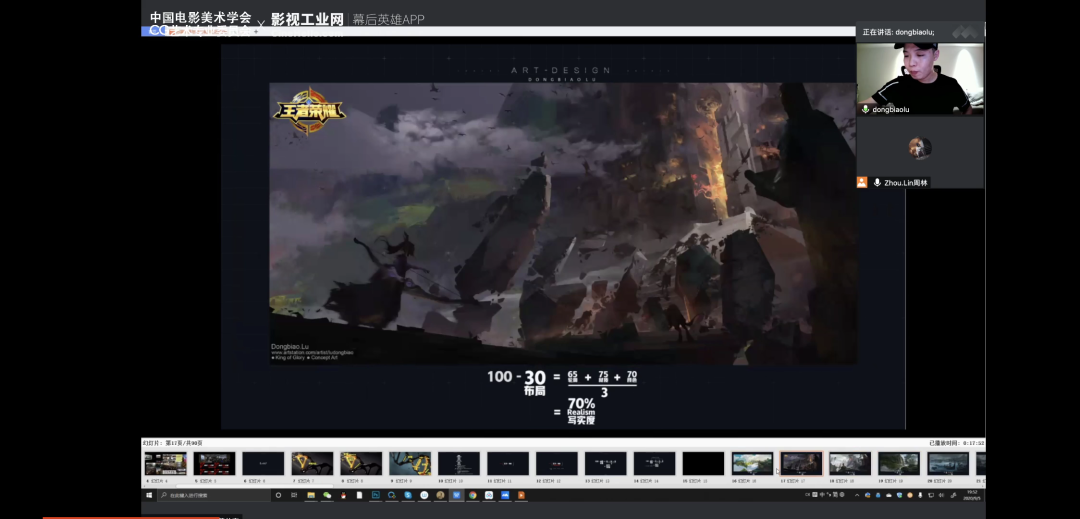1080x519 pixels.
Task: Click the Dongbiao.Lu credit on the artwork
Action: 289,347
